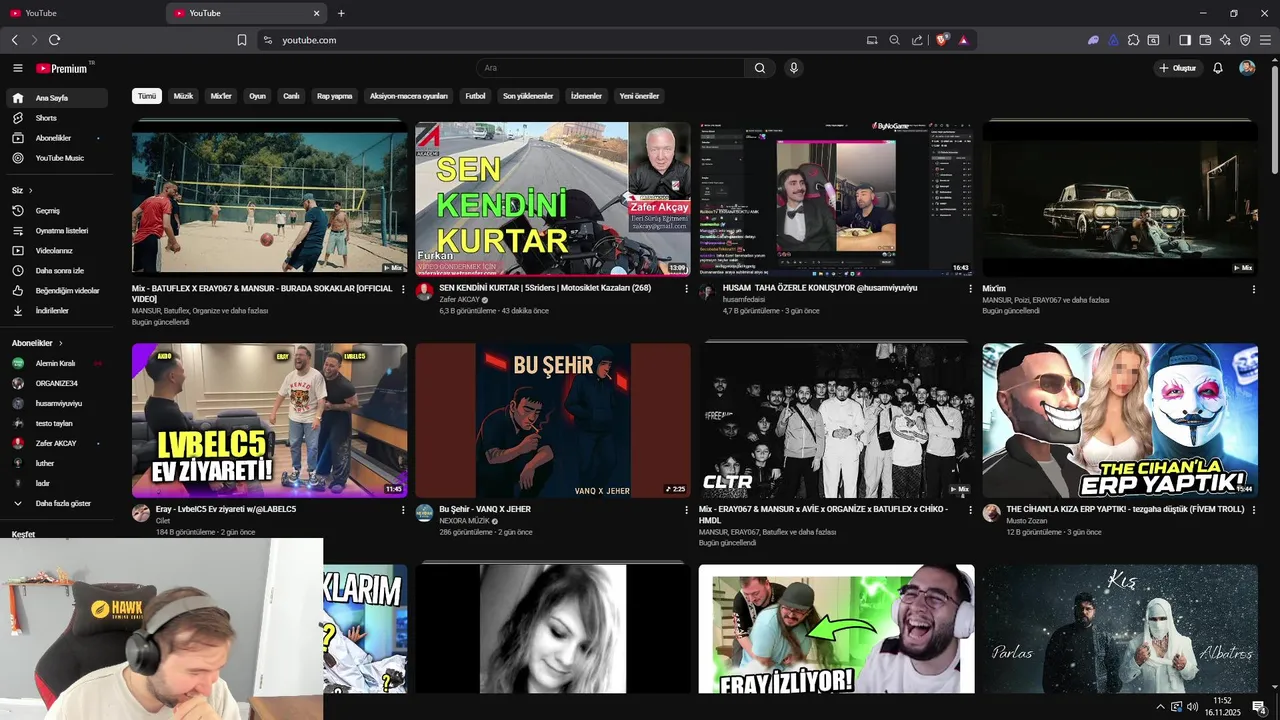Click the Ara search input field
The height and width of the screenshot is (720, 1280).
click(610, 68)
